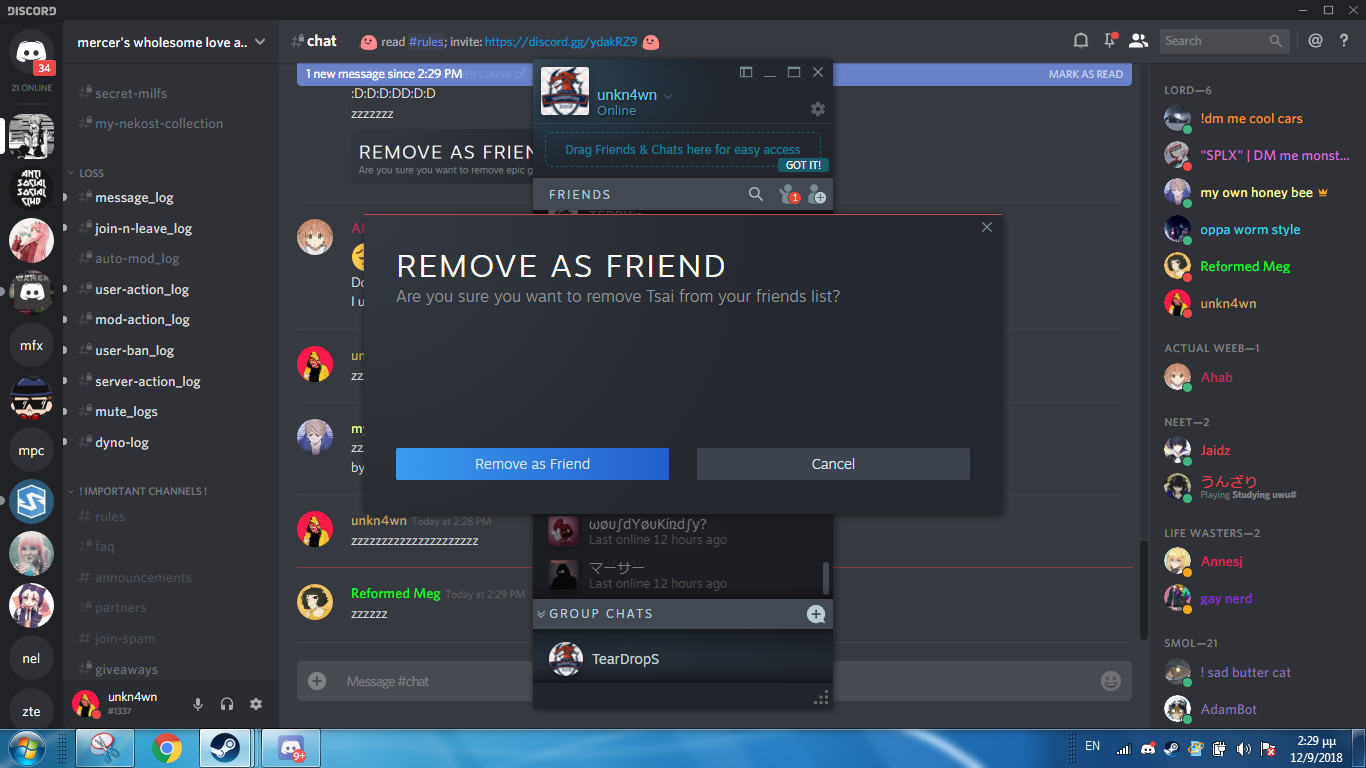Screen dimensions: 1366x768
Task: Click the Steam friends list scrollbar
Action: click(x=826, y=577)
